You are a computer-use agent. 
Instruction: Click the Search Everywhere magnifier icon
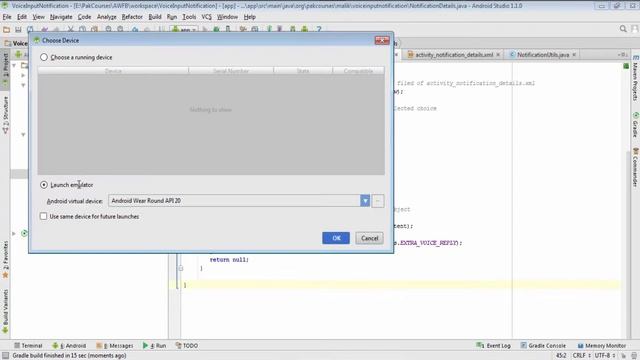[623, 29]
